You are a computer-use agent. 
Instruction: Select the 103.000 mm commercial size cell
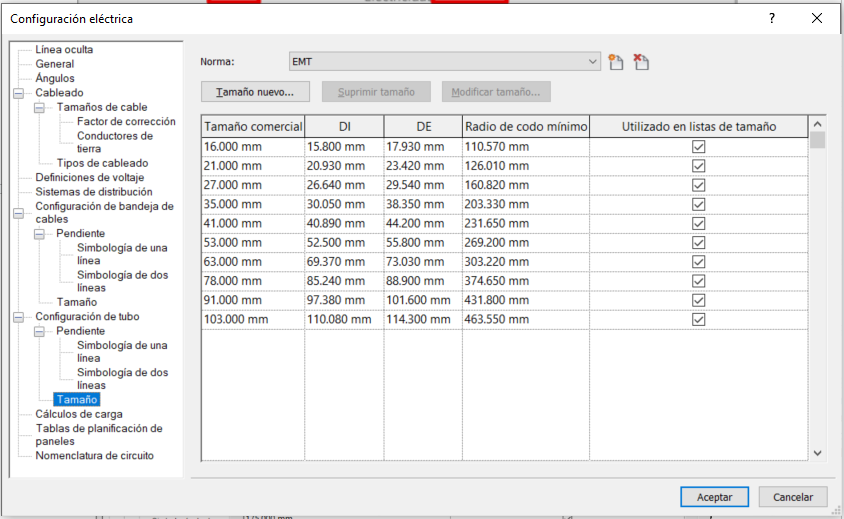tap(253, 319)
